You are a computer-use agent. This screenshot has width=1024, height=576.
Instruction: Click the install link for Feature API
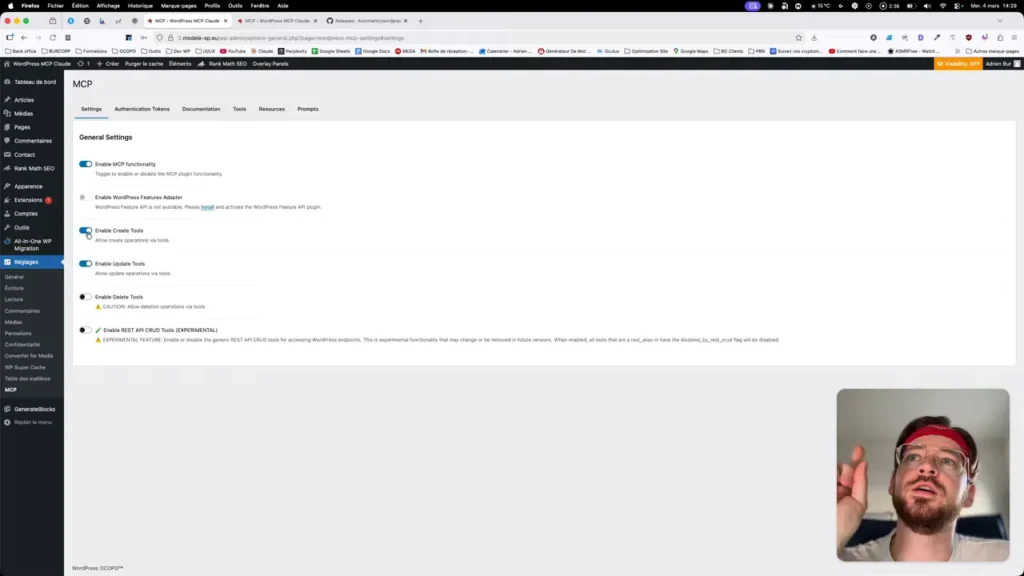tap(207, 207)
